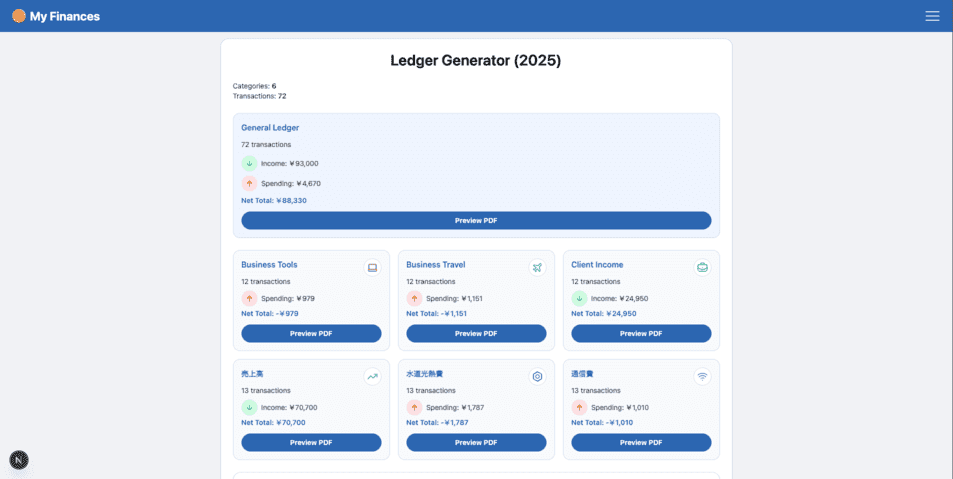Click the Next.js dev tools badge

coord(19,460)
